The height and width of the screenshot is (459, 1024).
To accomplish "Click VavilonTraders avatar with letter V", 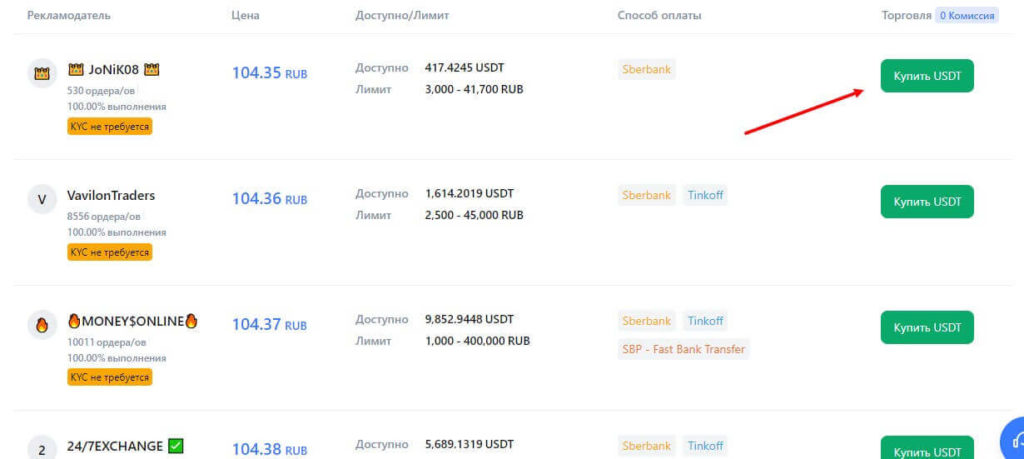I will click(41, 200).
